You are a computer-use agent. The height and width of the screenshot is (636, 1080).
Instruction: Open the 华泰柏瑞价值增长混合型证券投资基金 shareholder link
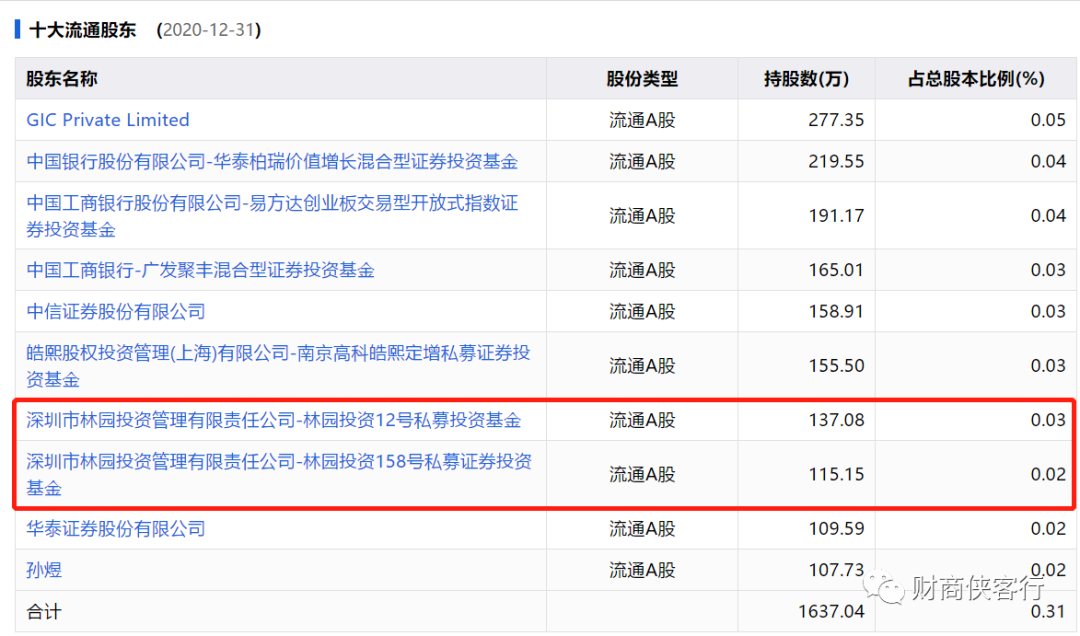[x=272, y=161]
